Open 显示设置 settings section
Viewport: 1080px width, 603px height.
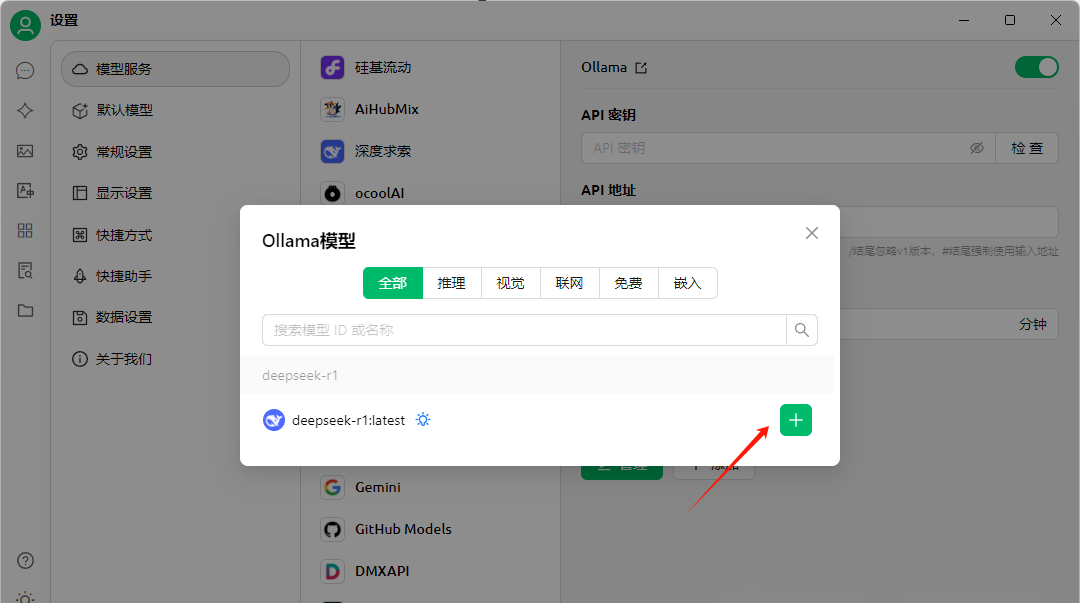pos(175,193)
